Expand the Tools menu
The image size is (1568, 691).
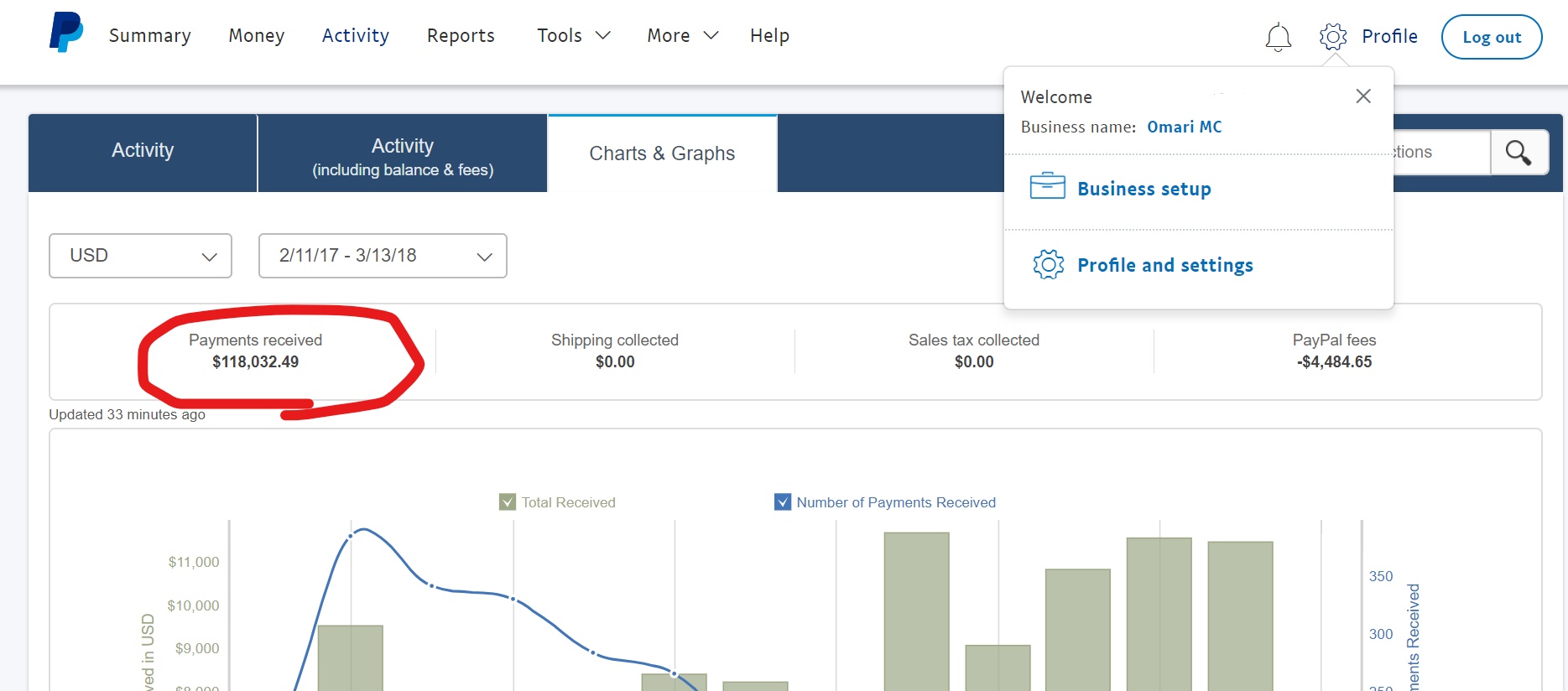pyautogui.click(x=574, y=35)
